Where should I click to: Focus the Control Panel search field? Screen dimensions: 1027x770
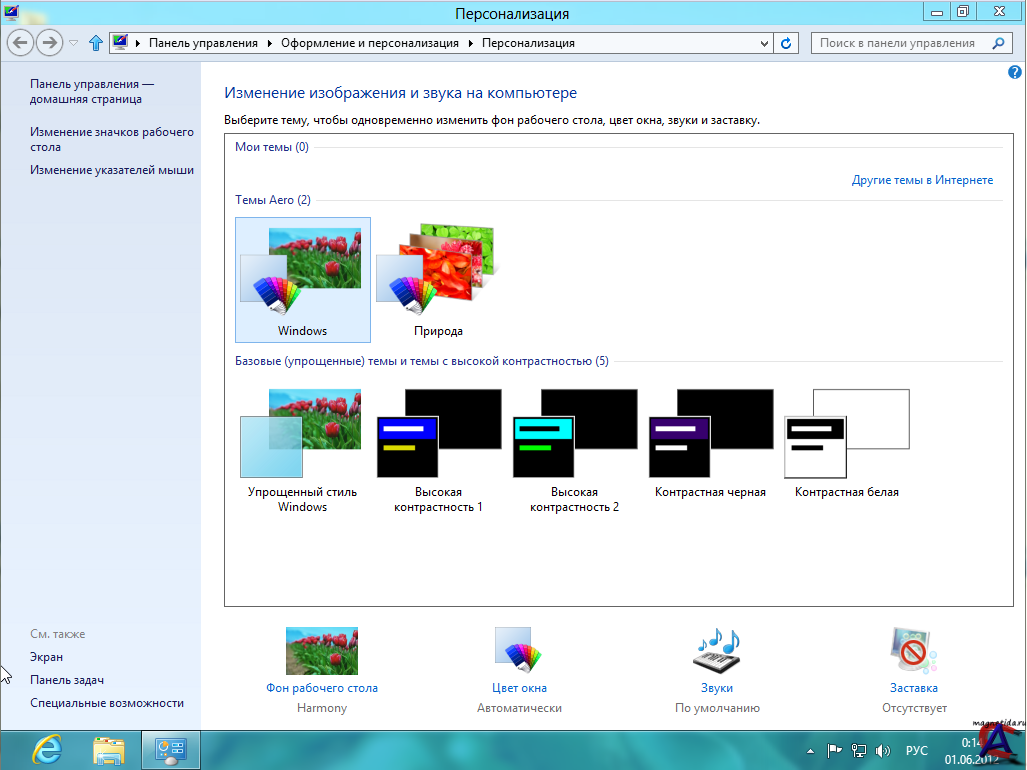(914, 43)
